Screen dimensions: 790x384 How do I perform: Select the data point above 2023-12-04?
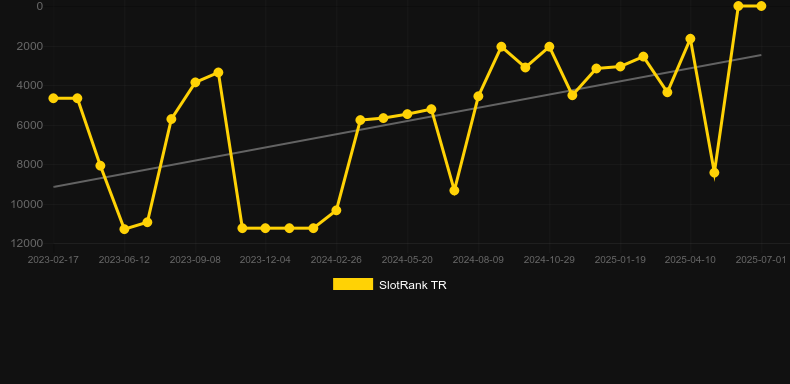tap(266, 228)
